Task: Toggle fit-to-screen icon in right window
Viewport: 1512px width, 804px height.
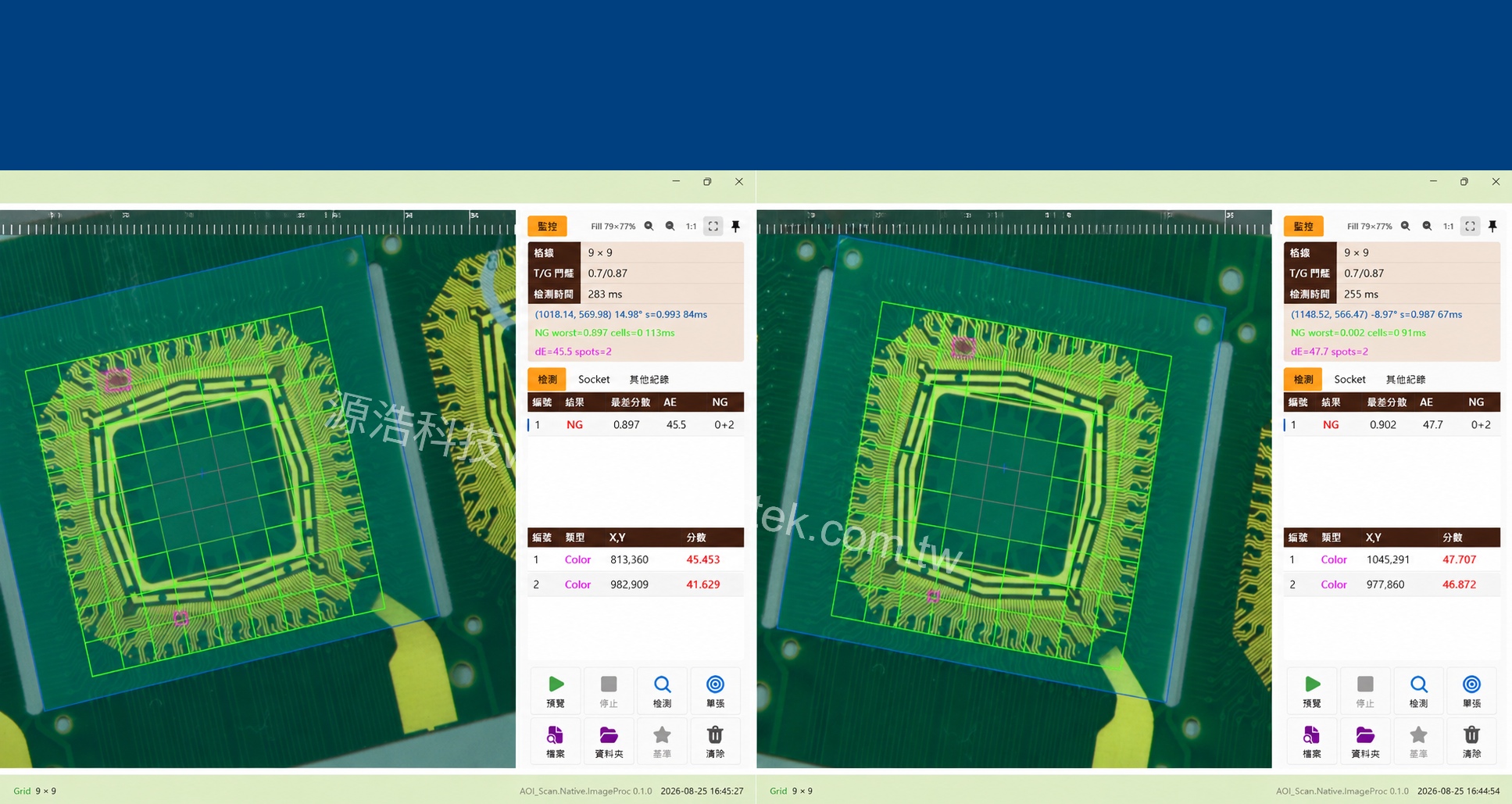Action: pyautogui.click(x=1470, y=227)
